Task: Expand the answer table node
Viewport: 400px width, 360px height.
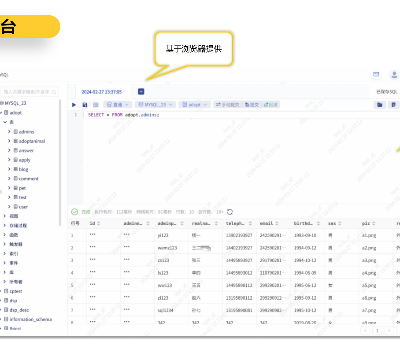Action: (9, 150)
